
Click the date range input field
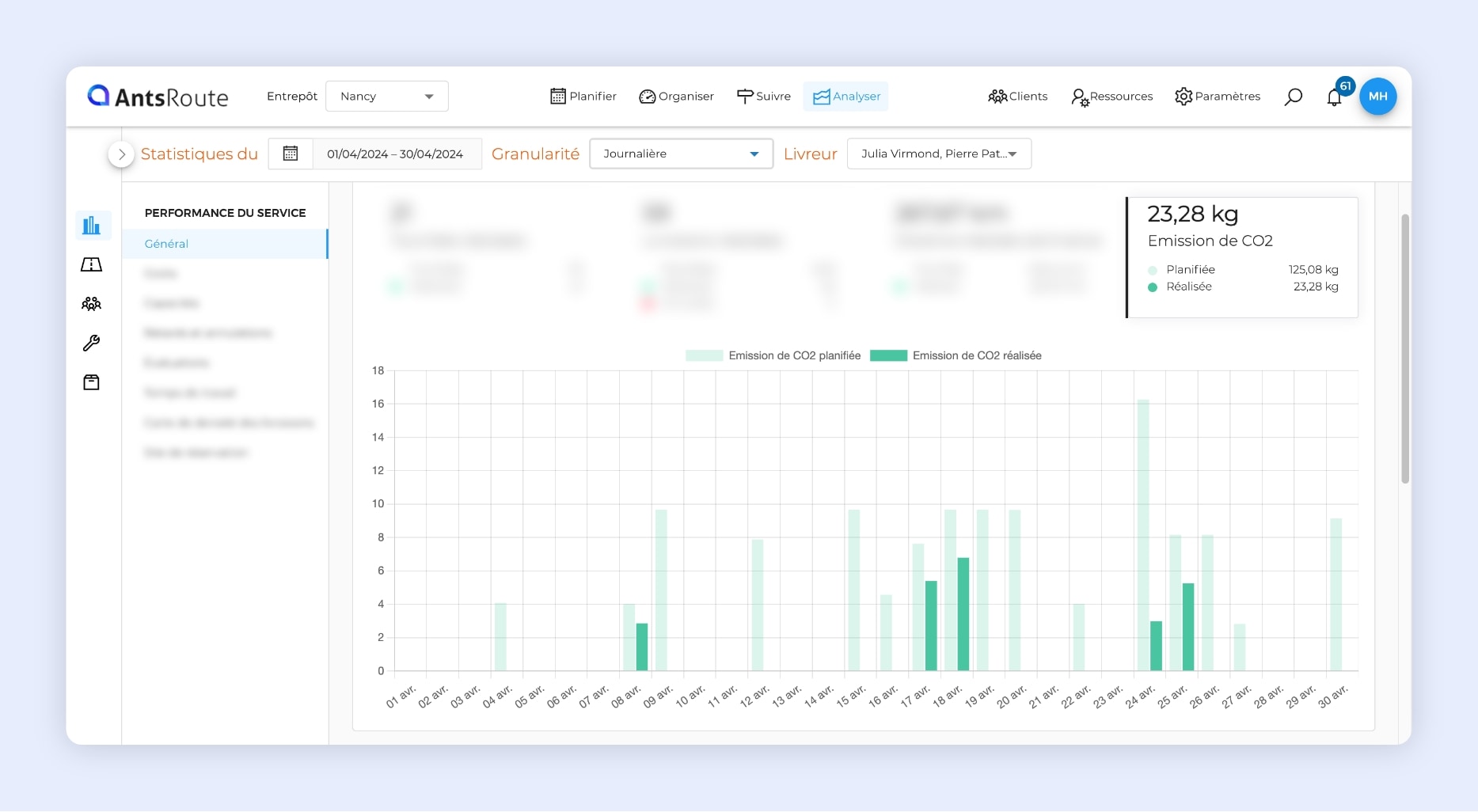pyautogui.click(x=395, y=154)
